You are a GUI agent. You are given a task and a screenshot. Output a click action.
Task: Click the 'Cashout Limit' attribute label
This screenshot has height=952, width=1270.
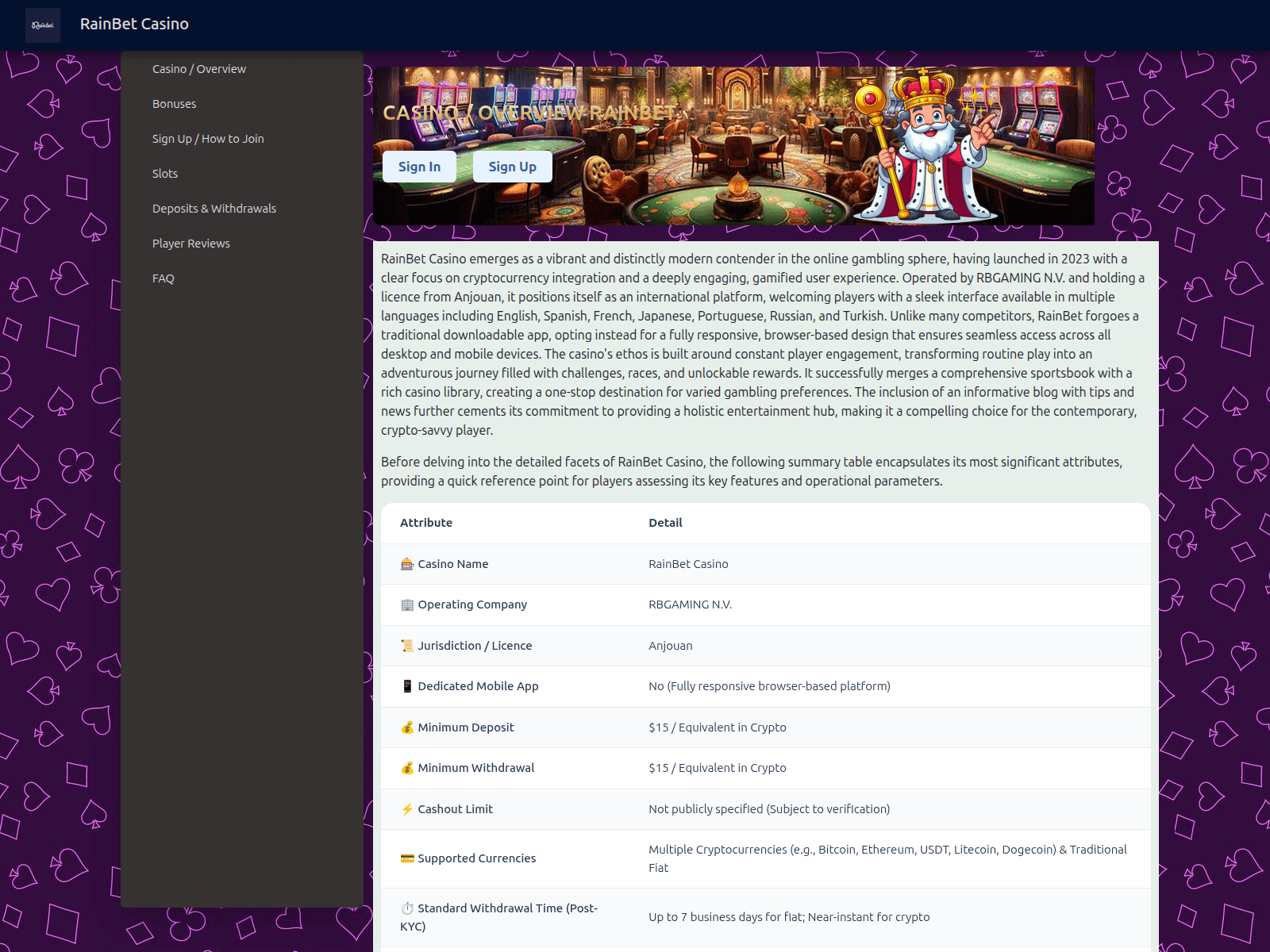click(x=455, y=809)
